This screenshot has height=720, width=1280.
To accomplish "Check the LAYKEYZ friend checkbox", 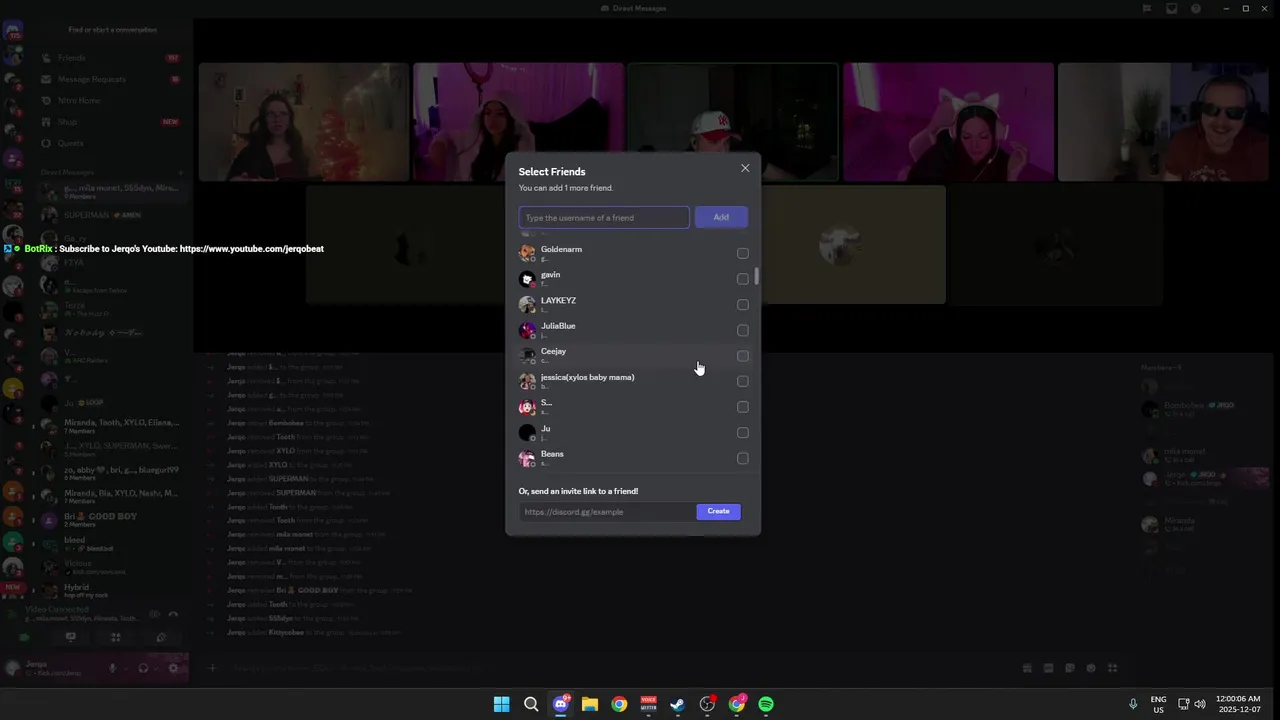I will click(x=742, y=305).
